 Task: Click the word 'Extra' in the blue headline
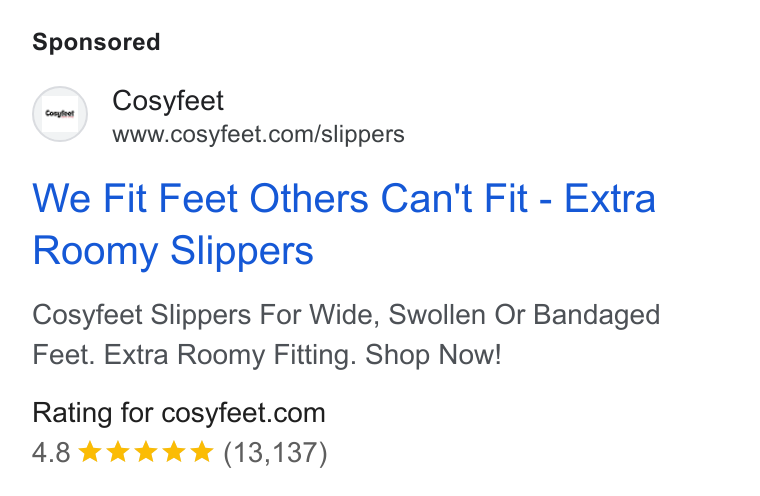click(x=610, y=198)
